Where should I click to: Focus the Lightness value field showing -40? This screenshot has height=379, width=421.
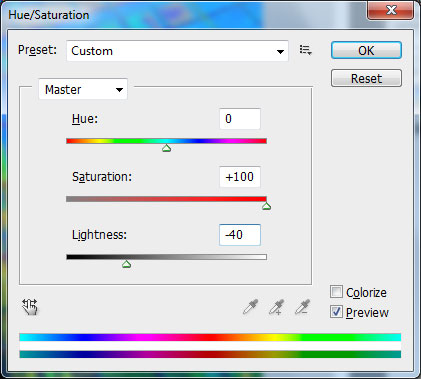click(x=240, y=235)
